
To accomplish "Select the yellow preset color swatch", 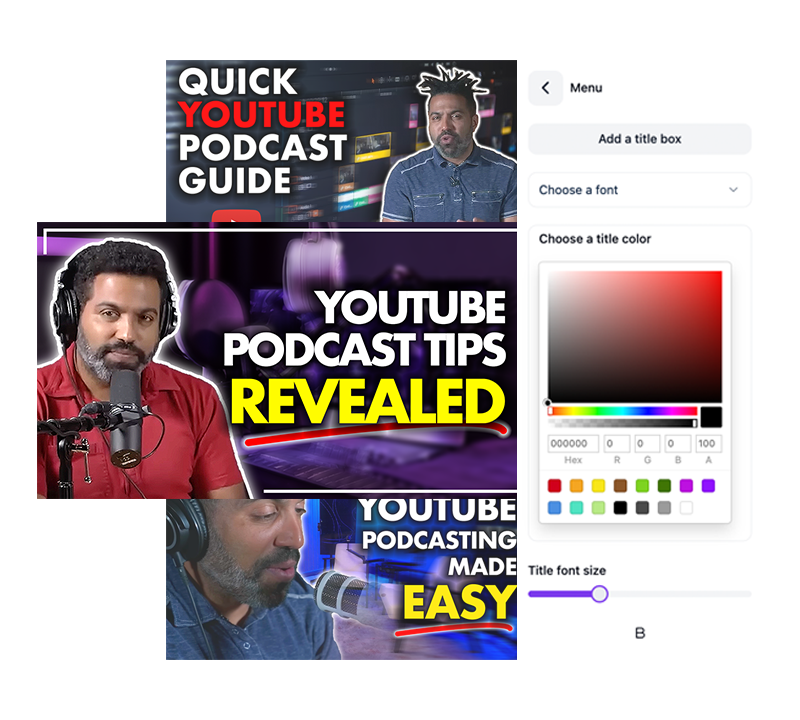I will click(x=598, y=485).
